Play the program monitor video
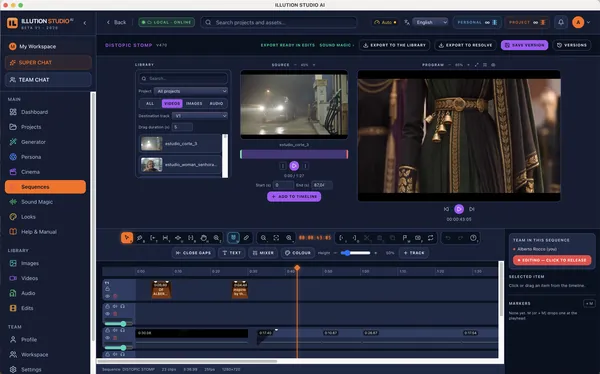600x374 pixels. (x=459, y=209)
